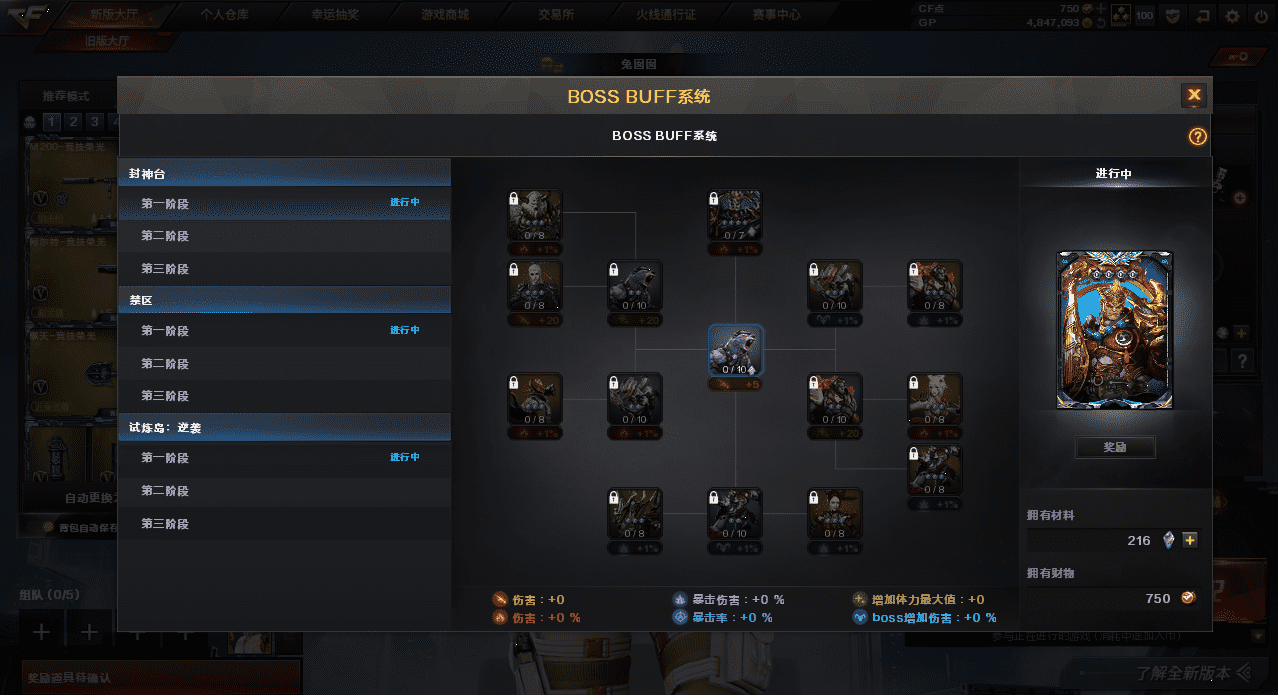Select loadout slot 2 in background lobby

point(72,122)
